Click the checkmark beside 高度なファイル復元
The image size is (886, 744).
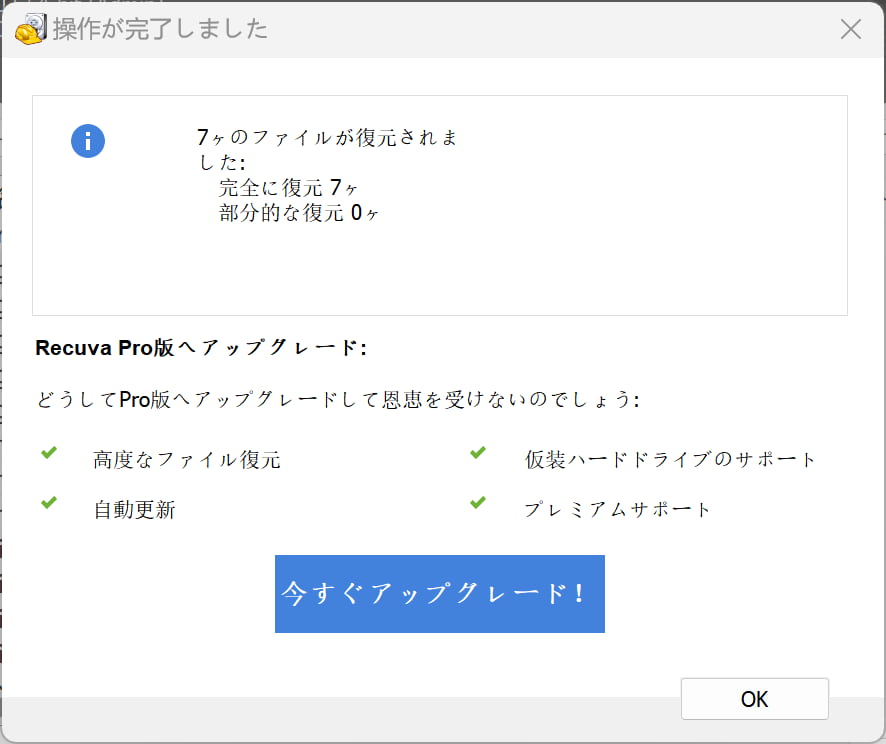tap(49, 453)
